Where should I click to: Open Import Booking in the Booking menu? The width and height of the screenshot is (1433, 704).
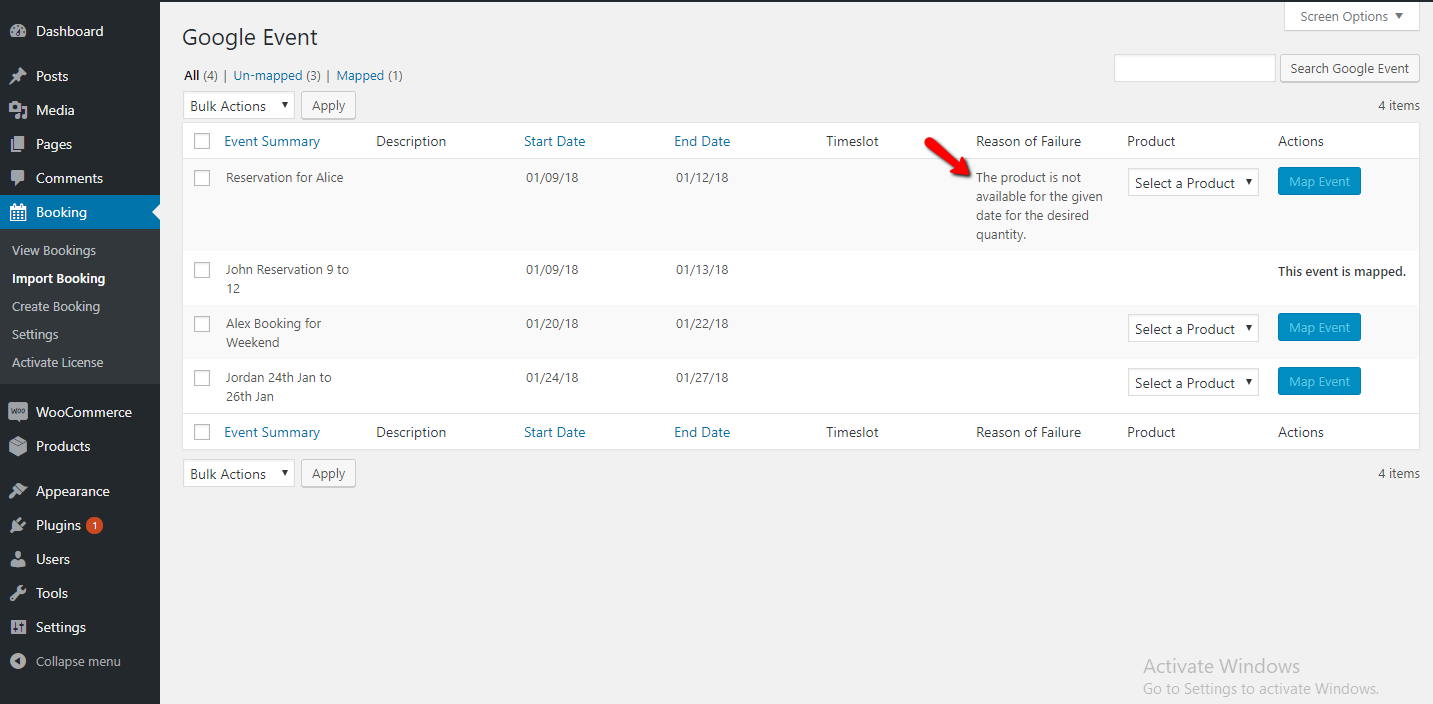click(59, 278)
